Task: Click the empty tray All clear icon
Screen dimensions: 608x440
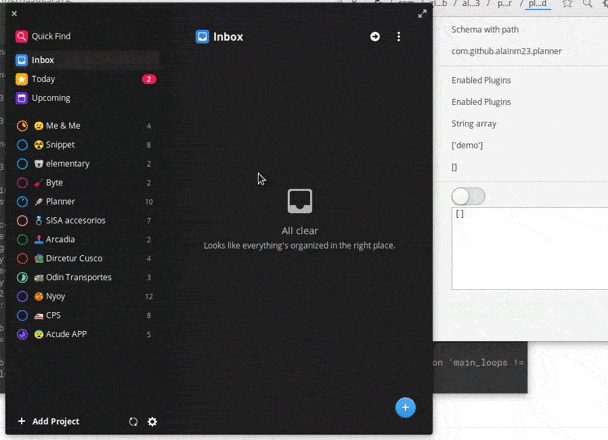Action: [x=300, y=201]
